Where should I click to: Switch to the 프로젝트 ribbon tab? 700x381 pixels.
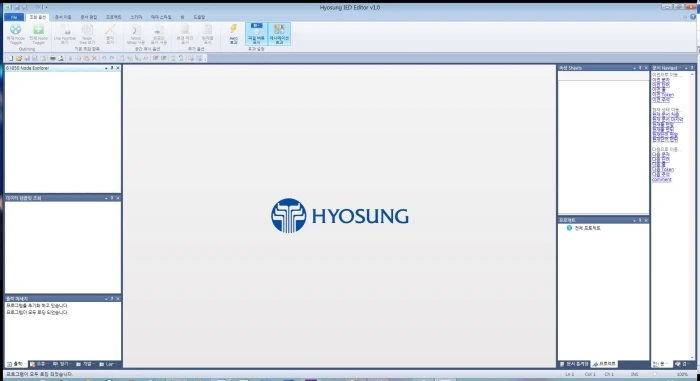tap(113, 17)
